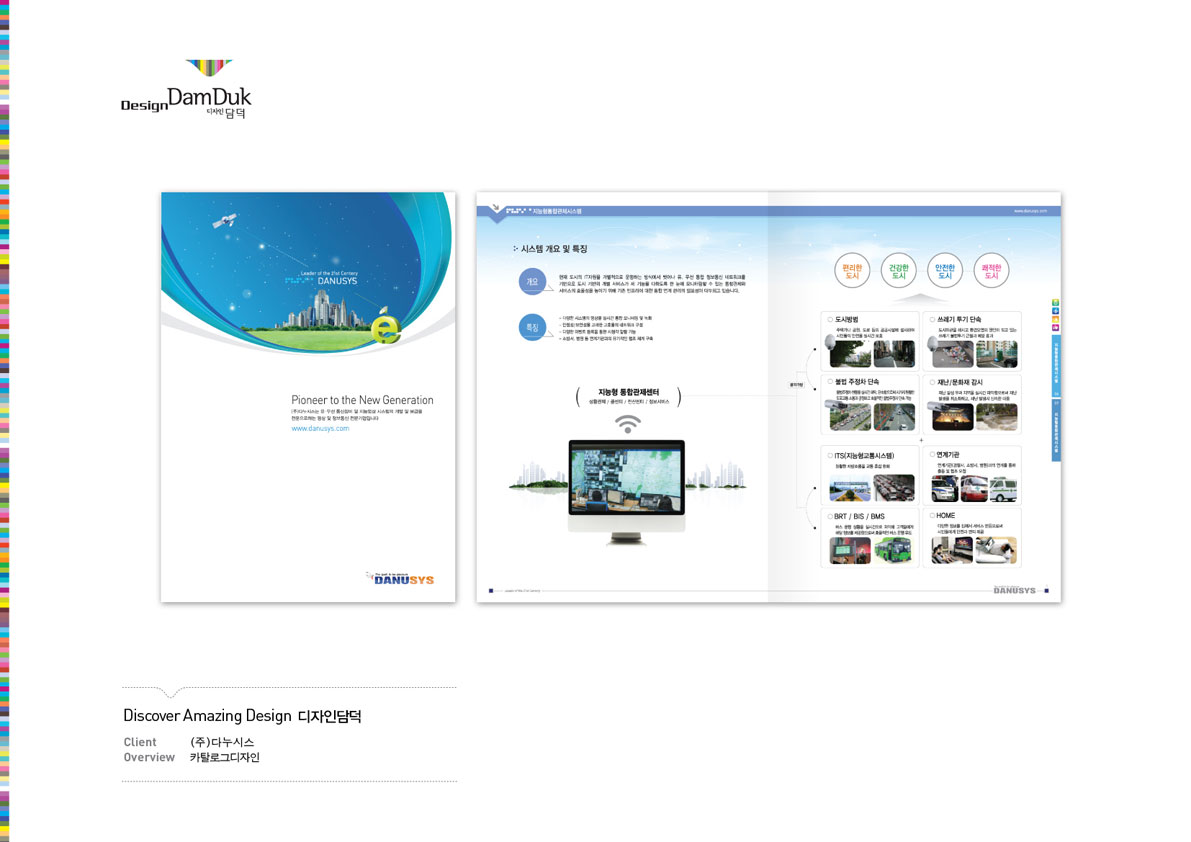Click the '연계기관' bullet marker
Viewport: 1191px width, 842px height.
932,454
